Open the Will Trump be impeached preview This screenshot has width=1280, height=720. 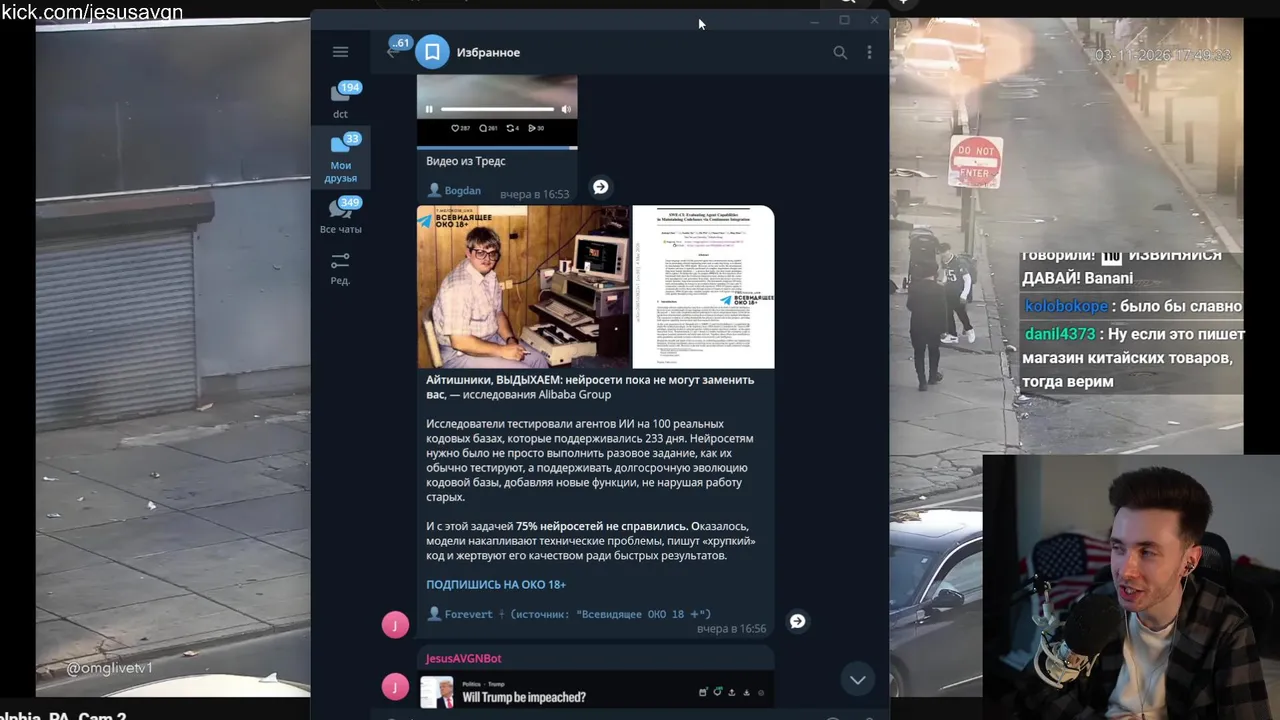[596, 691]
